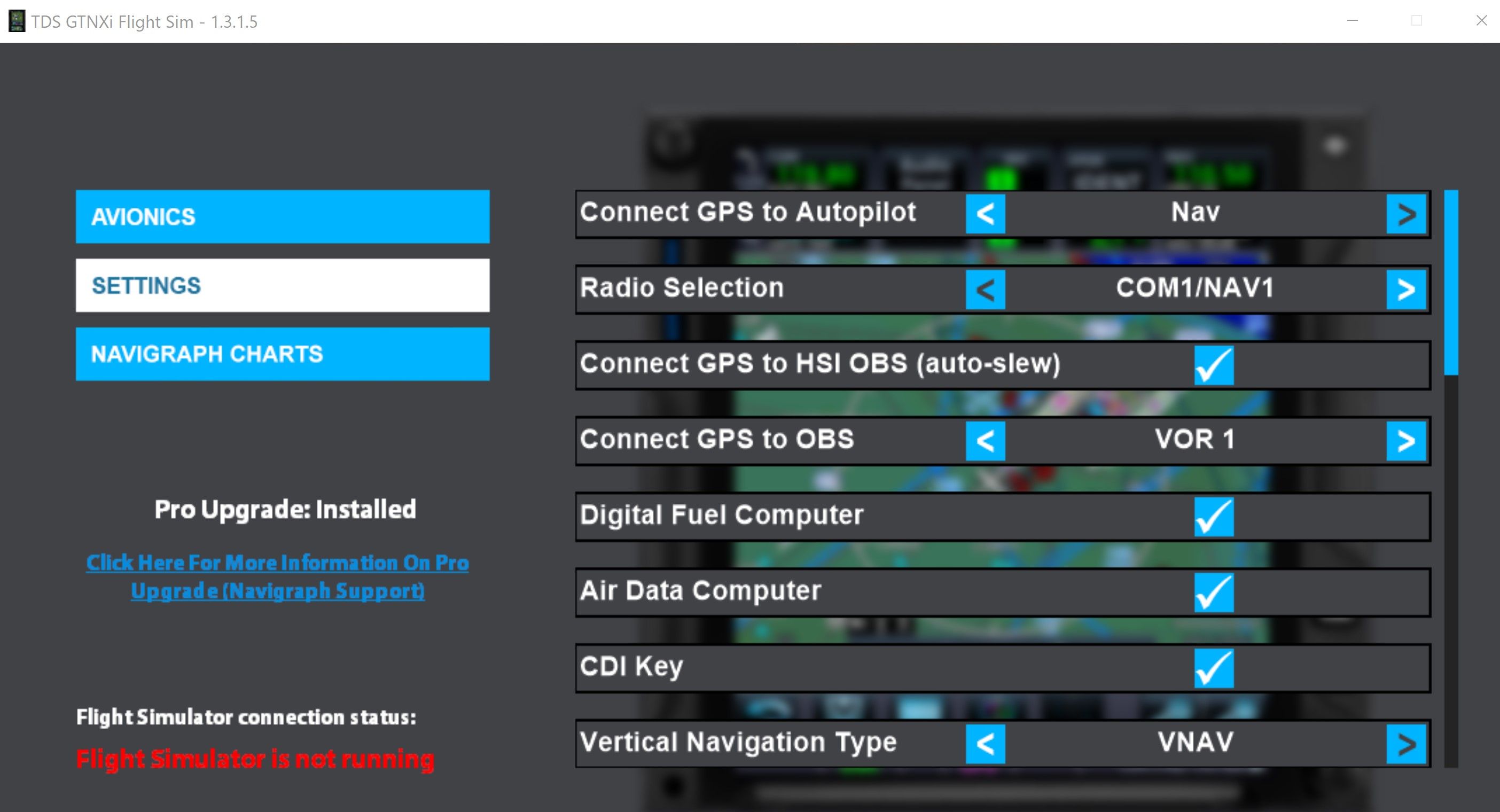Click the Nav value for GPS Autopilot
Screen dimensions: 1500x812
click(x=1196, y=212)
